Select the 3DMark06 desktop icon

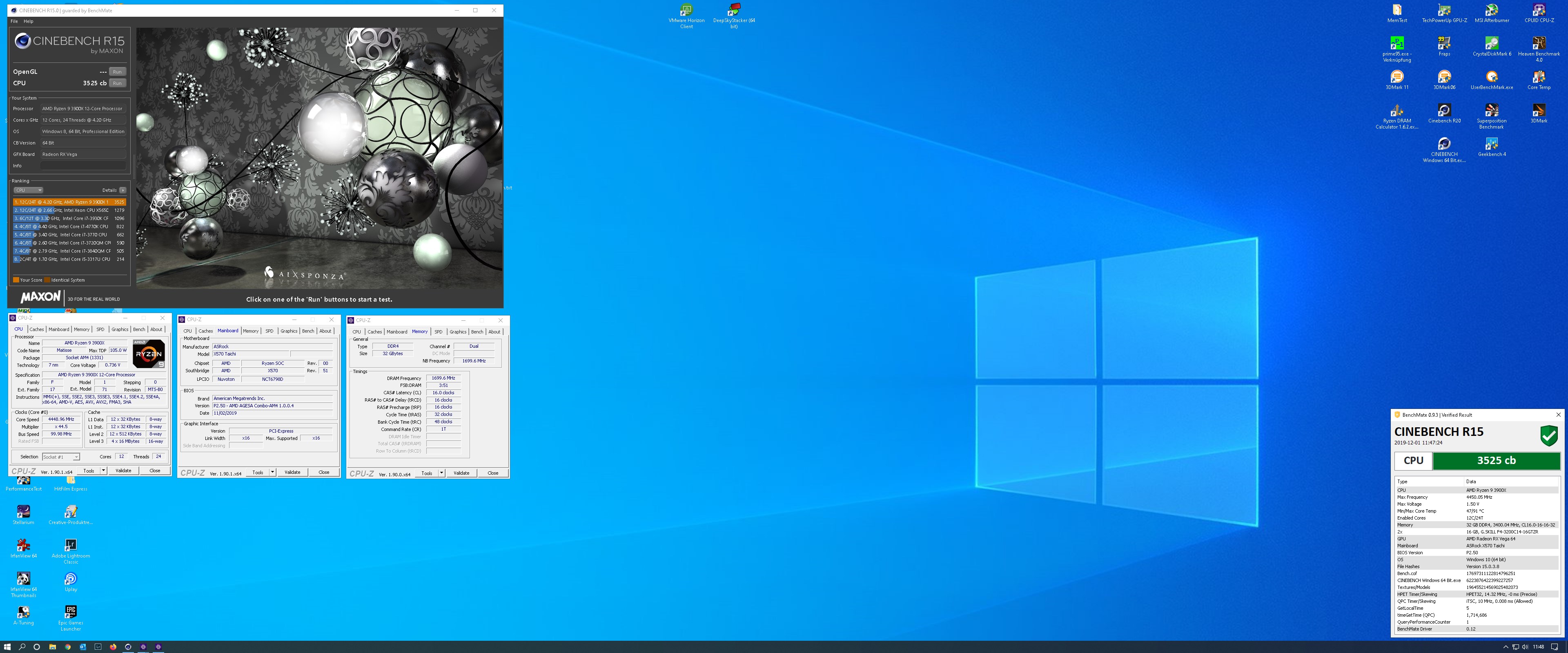pyautogui.click(x=1444, y=80)
